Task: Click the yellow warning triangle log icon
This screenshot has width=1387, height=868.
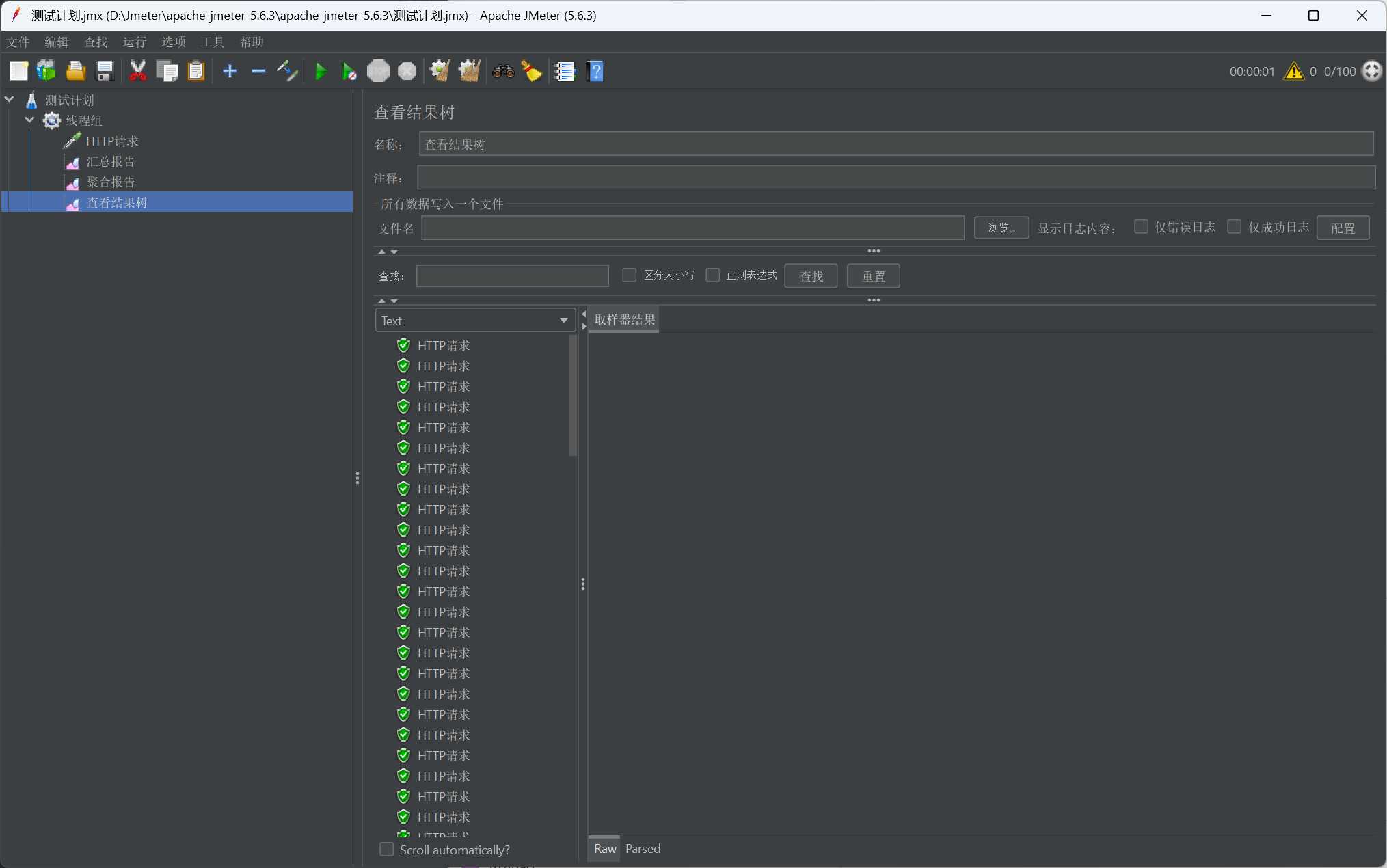Action: click(x=1293, y=71)
